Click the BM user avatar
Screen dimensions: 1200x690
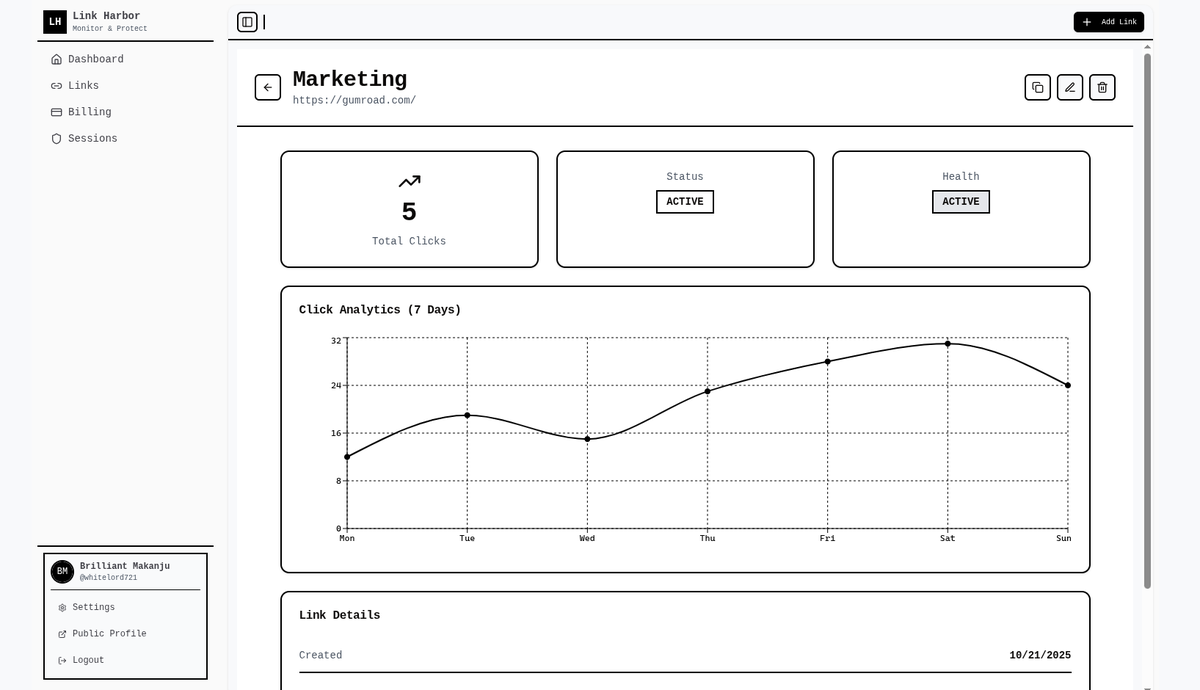tap(62, 571)
